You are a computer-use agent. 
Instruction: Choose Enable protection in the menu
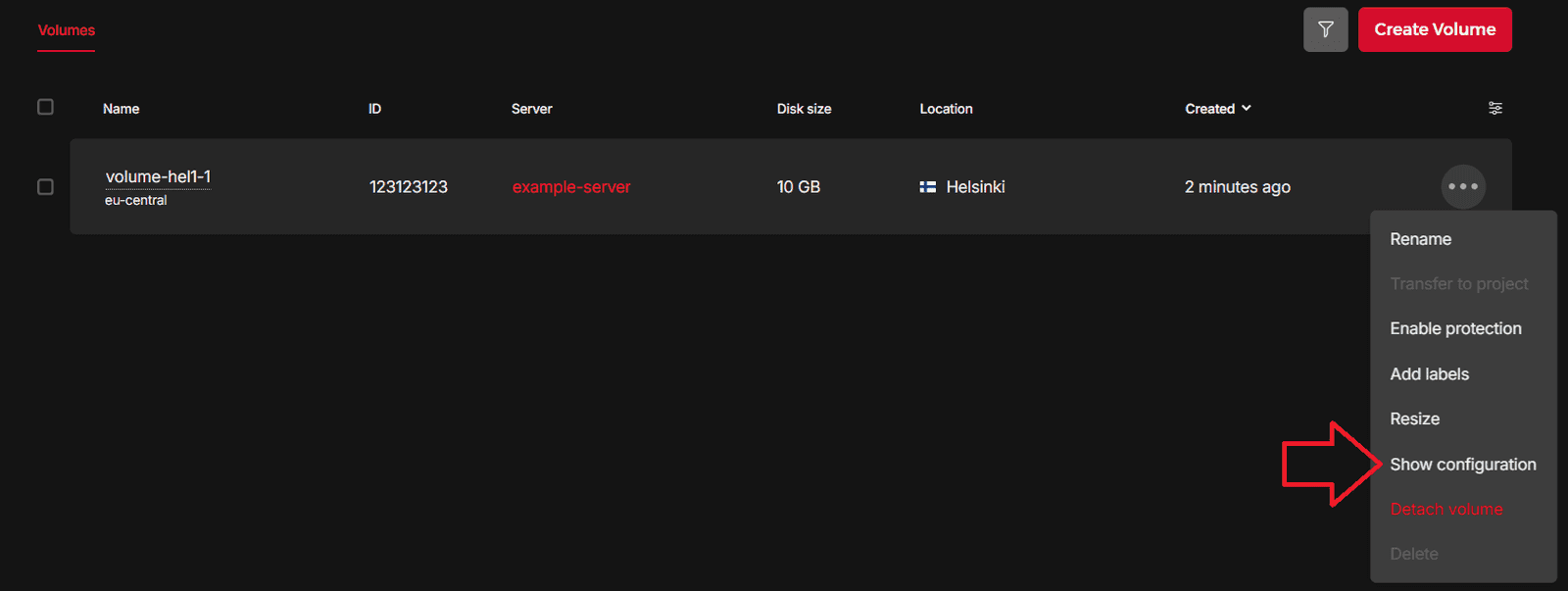(1455, 328)
